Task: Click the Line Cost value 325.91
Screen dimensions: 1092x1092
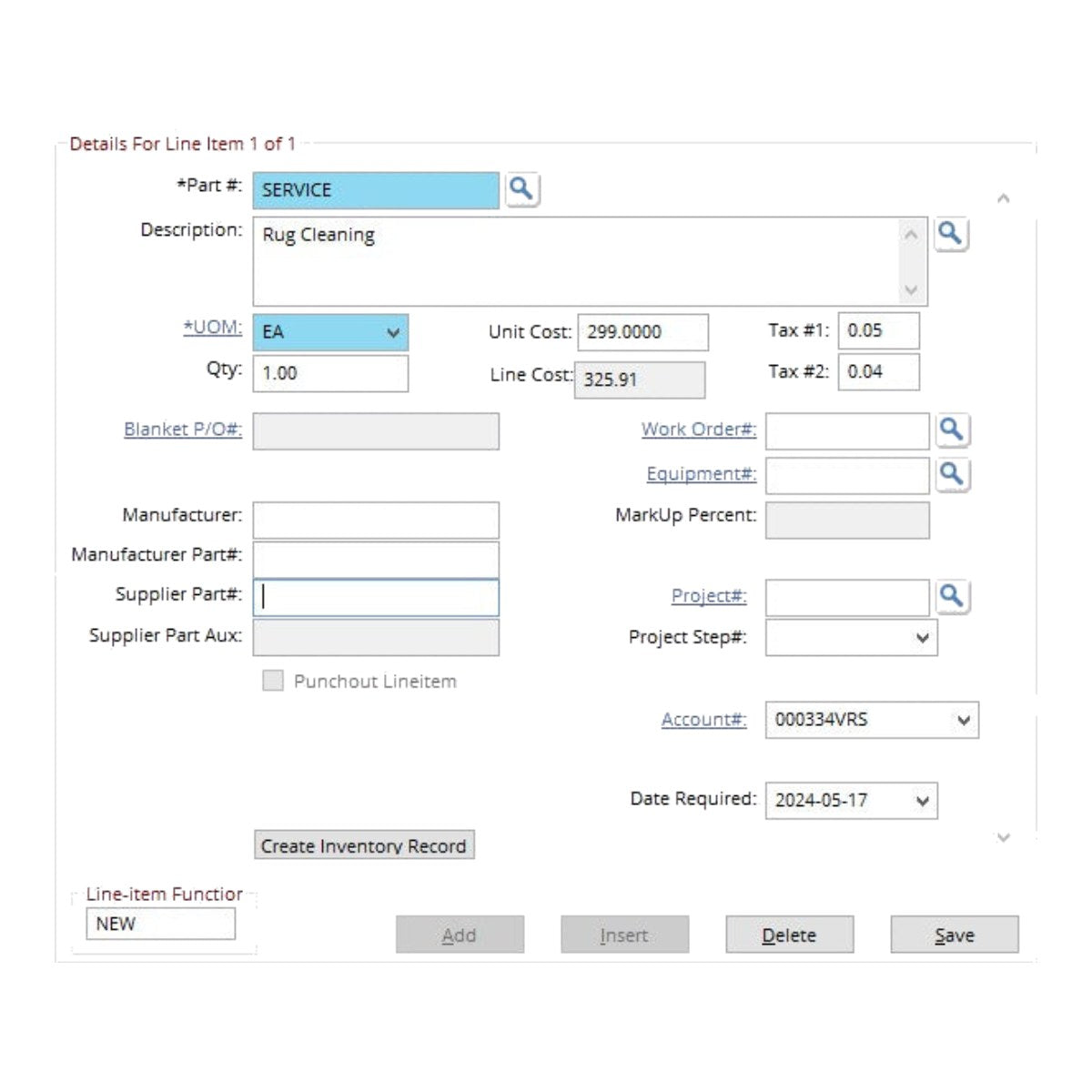Action: click(x=640, y=379)
